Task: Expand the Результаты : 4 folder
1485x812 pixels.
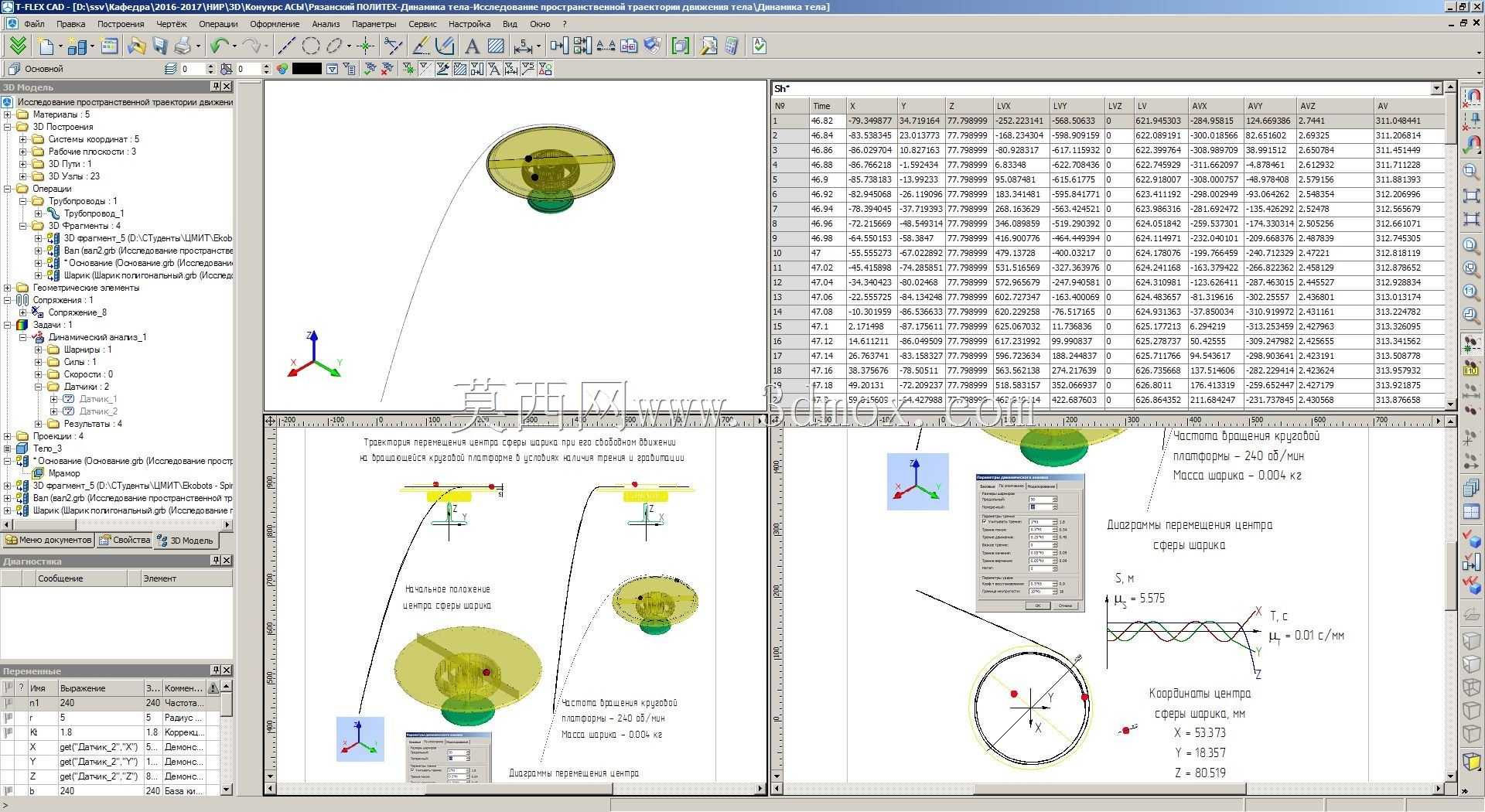Action: coord(39,424)
